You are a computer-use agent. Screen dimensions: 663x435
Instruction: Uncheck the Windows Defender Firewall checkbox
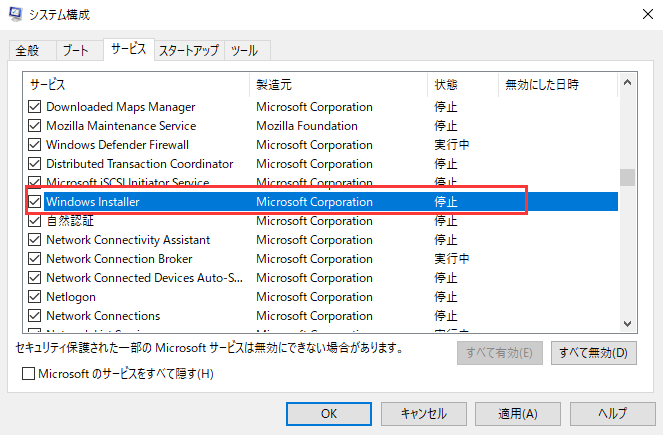(35, 145)
